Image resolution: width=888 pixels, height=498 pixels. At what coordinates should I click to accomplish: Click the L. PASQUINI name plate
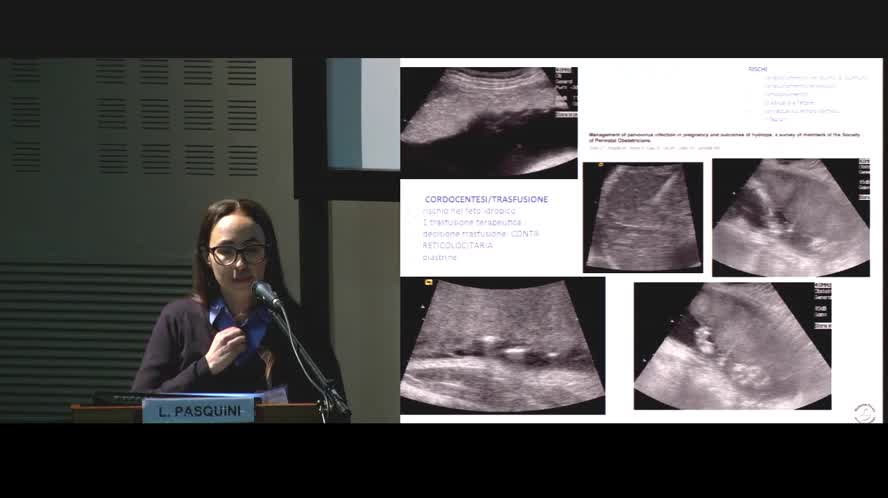tap(199, 411)
